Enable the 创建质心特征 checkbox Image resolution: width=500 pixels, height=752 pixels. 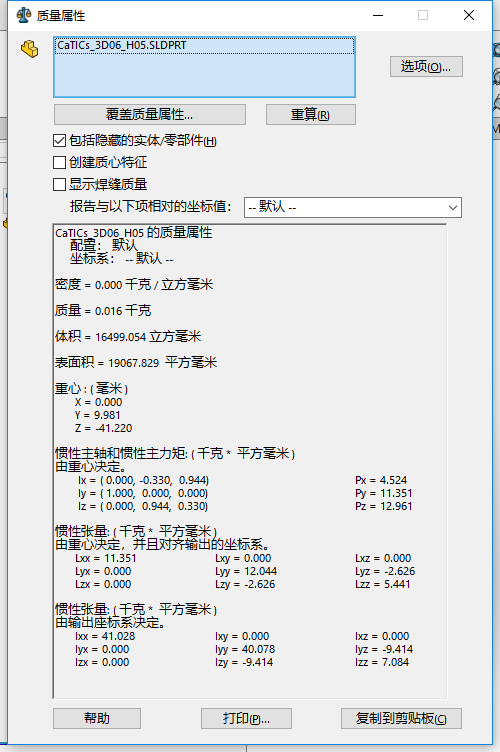(x=59, y=163)
